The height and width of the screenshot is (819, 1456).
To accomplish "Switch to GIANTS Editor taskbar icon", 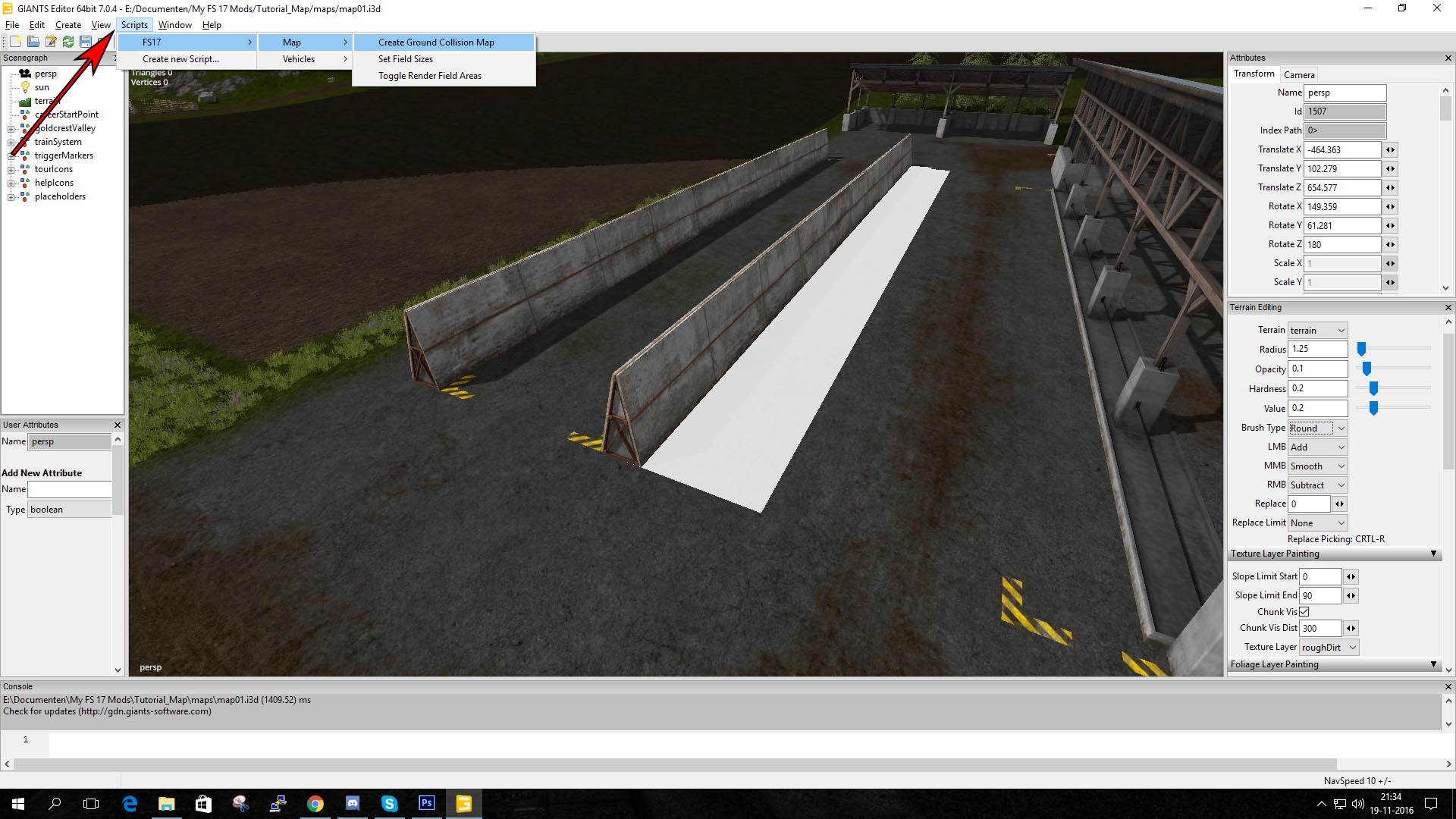I will pos(464,804).
